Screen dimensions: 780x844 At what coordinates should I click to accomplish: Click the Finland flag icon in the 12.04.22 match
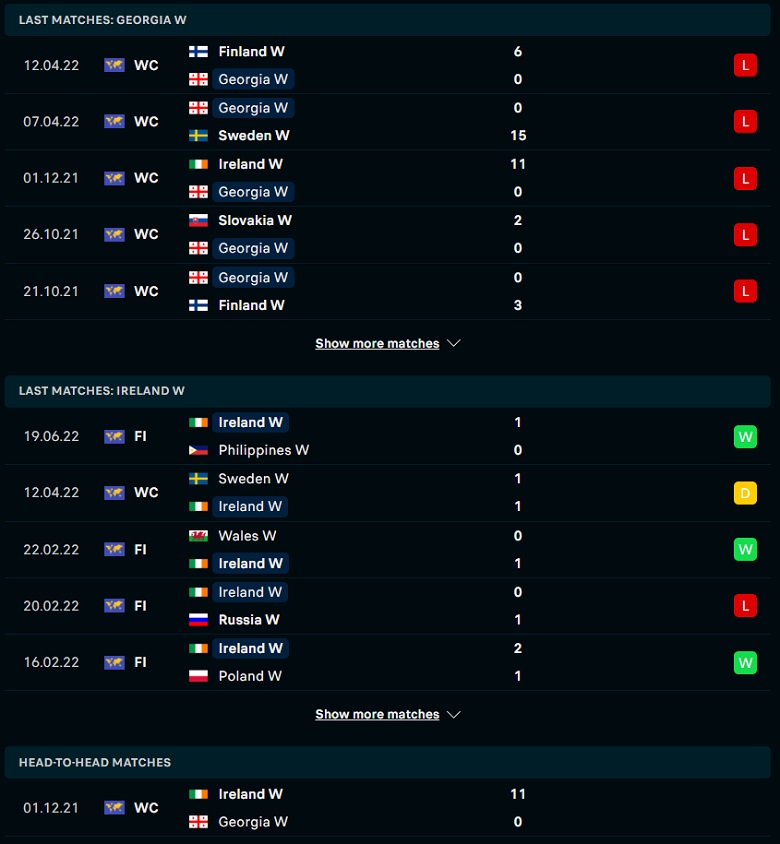click(x=198, y=52)
